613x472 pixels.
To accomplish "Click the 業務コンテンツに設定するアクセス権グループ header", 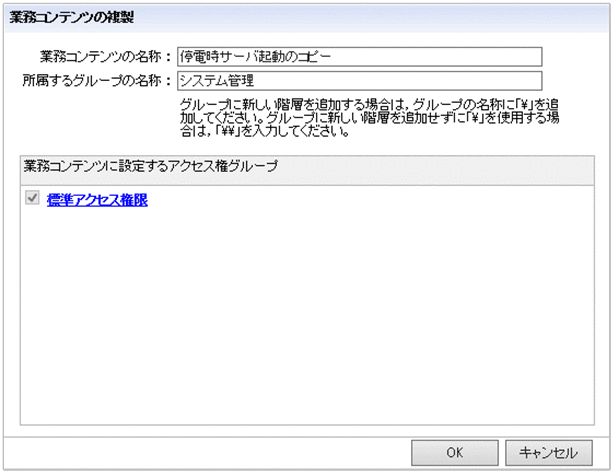I will point(307,170).
